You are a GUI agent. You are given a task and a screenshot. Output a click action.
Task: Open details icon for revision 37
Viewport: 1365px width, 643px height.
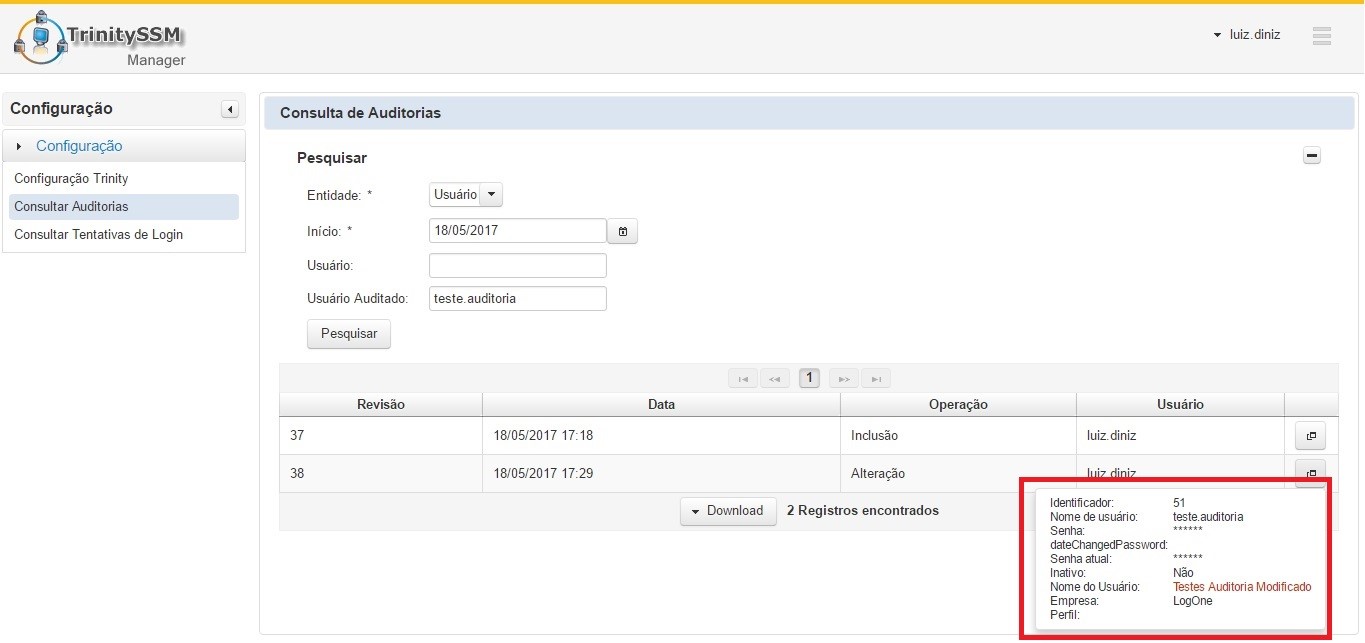pyautogui.click(x=1310, y=436)
